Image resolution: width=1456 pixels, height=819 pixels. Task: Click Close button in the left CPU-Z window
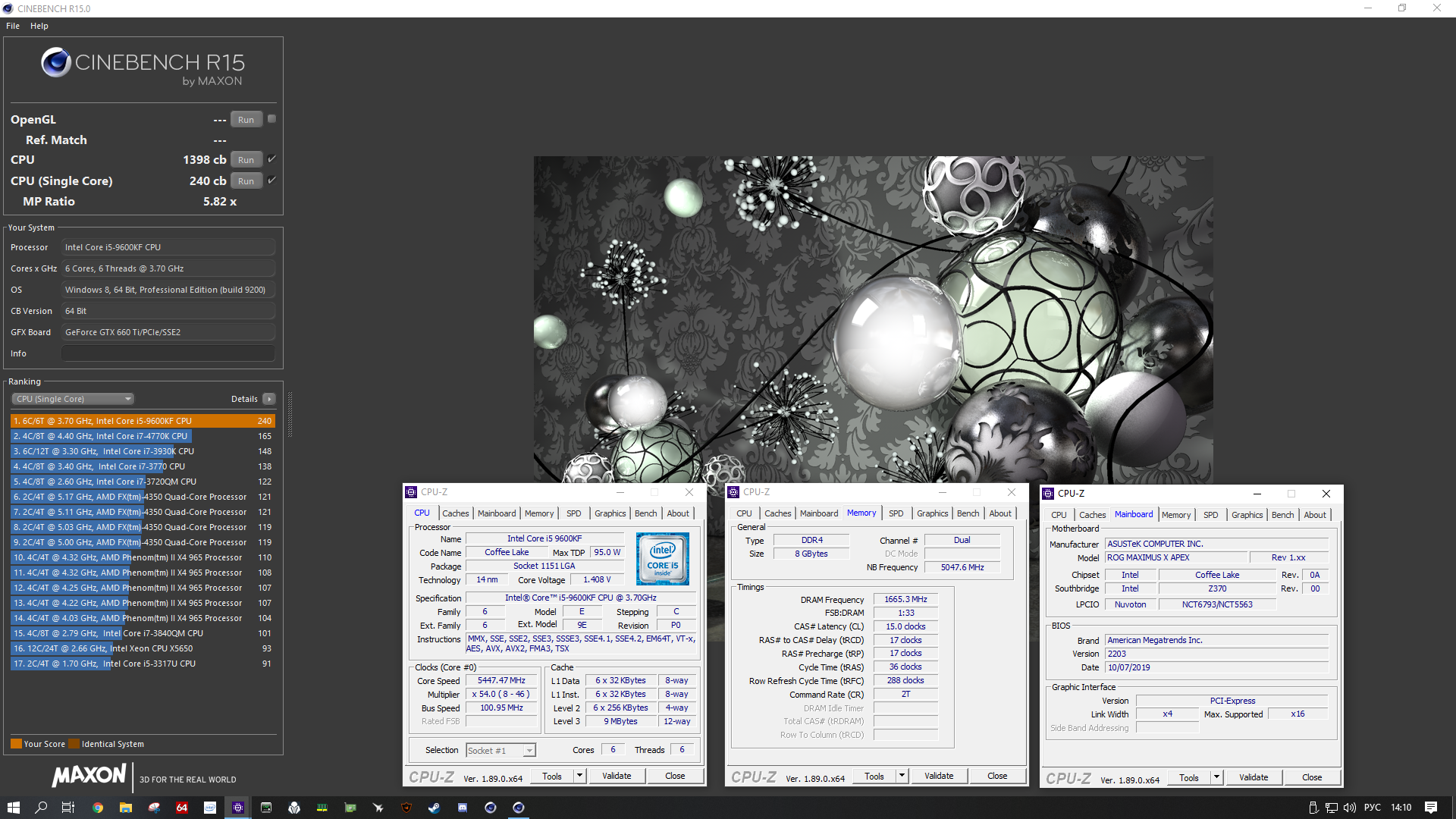[x=675, y=776]
